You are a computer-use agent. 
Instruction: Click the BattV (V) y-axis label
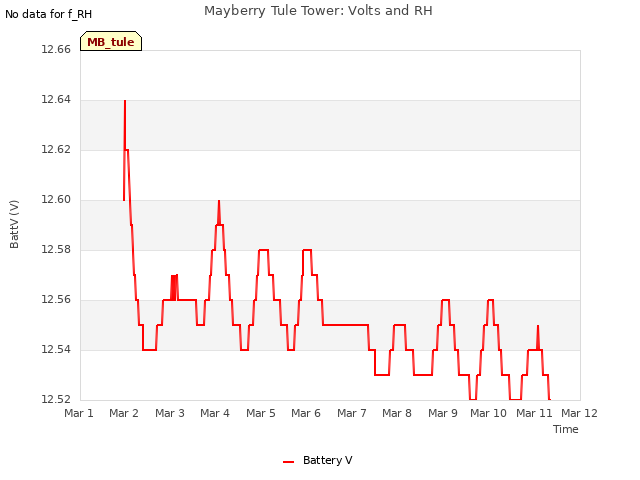pos(14,224)
